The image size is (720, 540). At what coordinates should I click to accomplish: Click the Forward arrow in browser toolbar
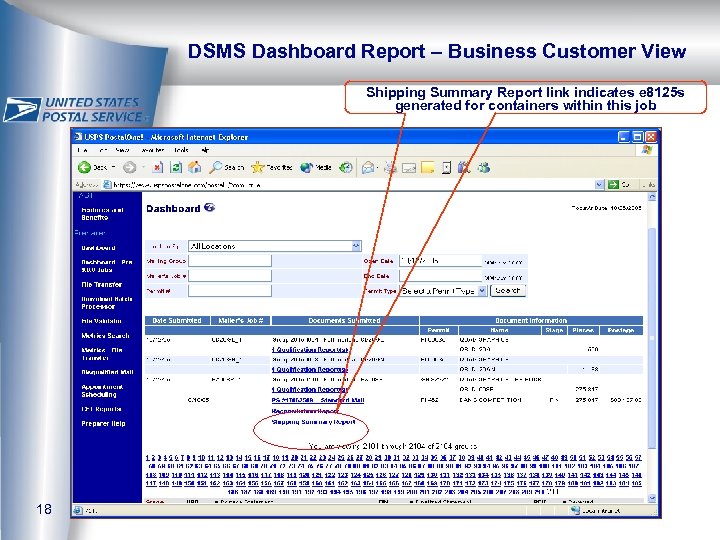(x=130, y=168)
